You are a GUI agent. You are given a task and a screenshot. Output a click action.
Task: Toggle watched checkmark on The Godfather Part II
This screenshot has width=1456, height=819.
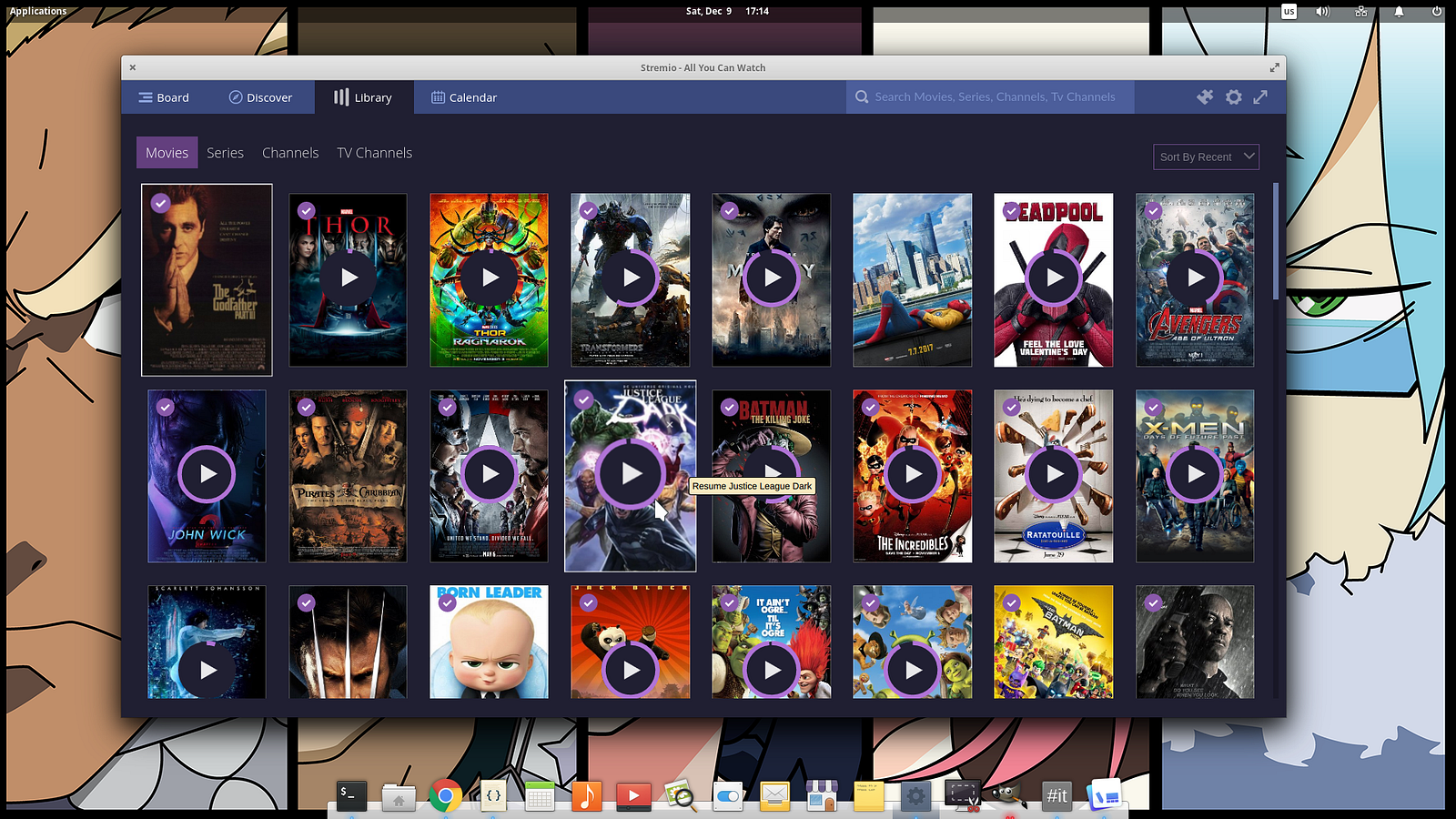(160, 203)
